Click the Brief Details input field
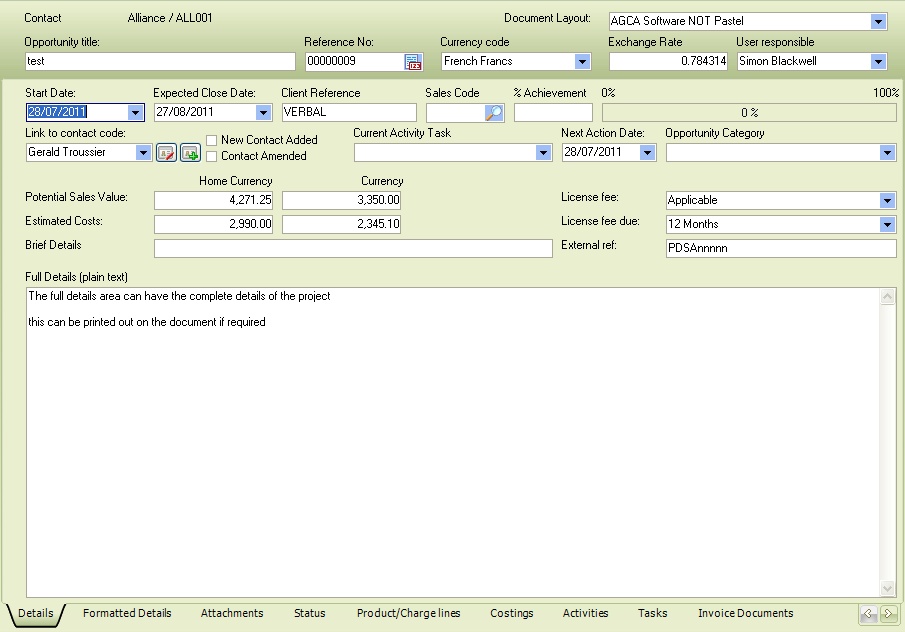The image size is (905, 632). [353, 248]
